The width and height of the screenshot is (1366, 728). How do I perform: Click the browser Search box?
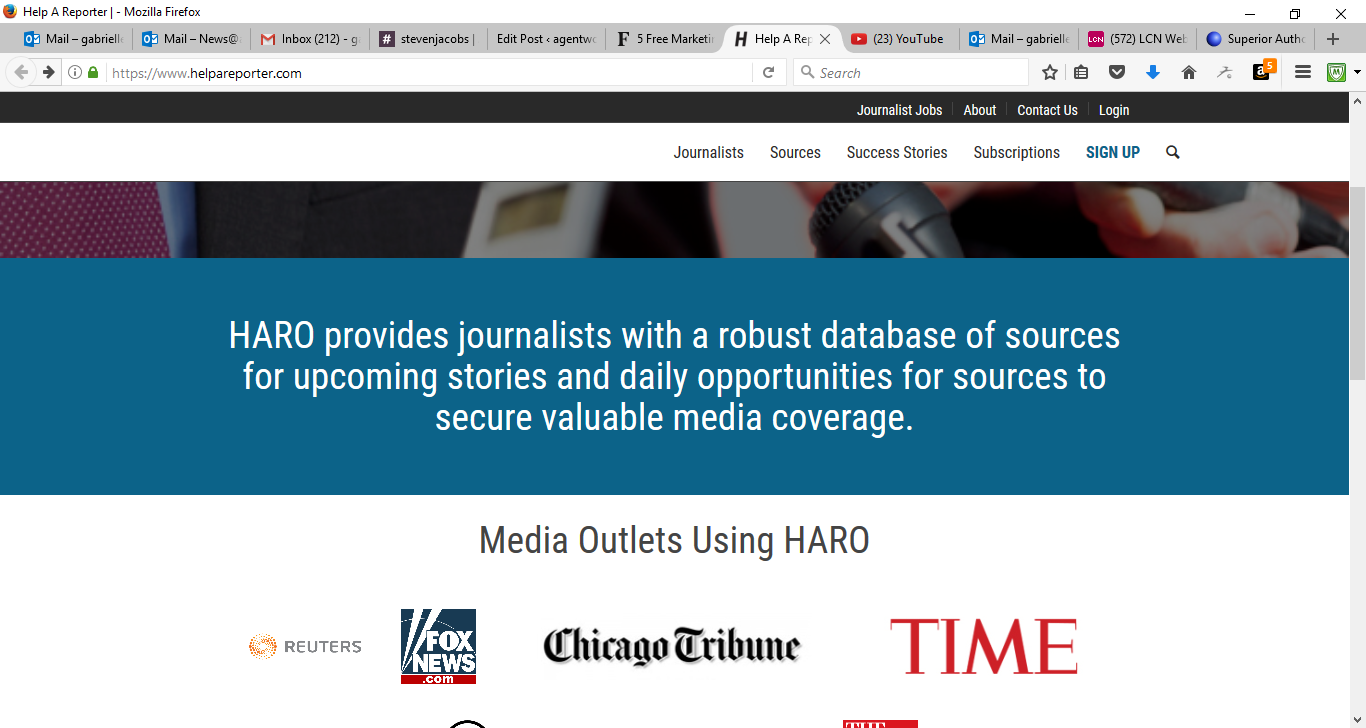[x=910, y=72]
